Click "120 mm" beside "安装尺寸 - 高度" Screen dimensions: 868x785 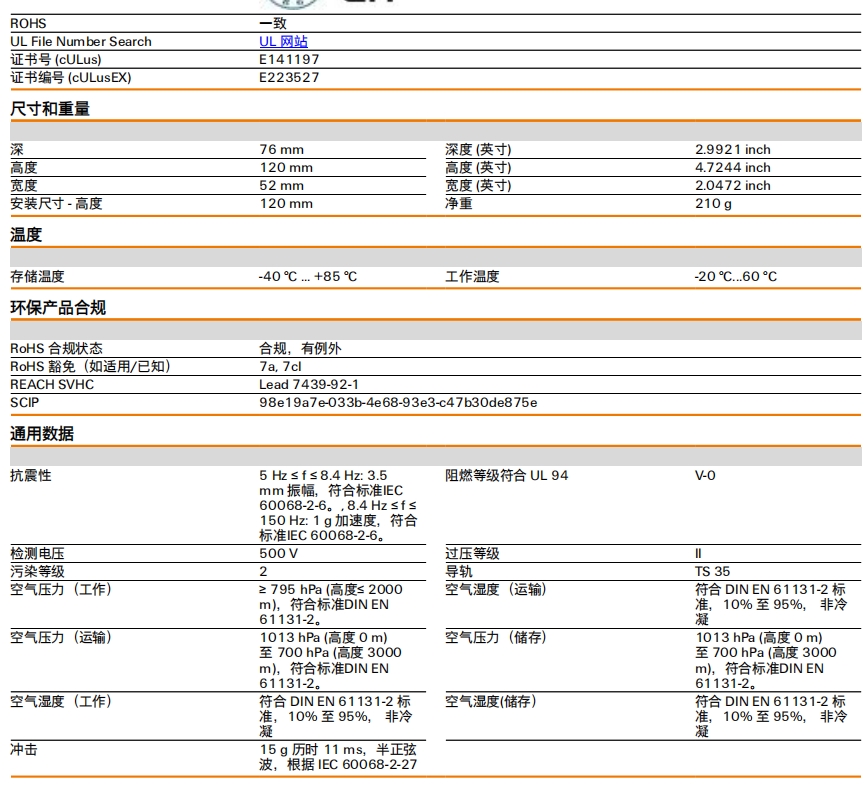[286, 203]
